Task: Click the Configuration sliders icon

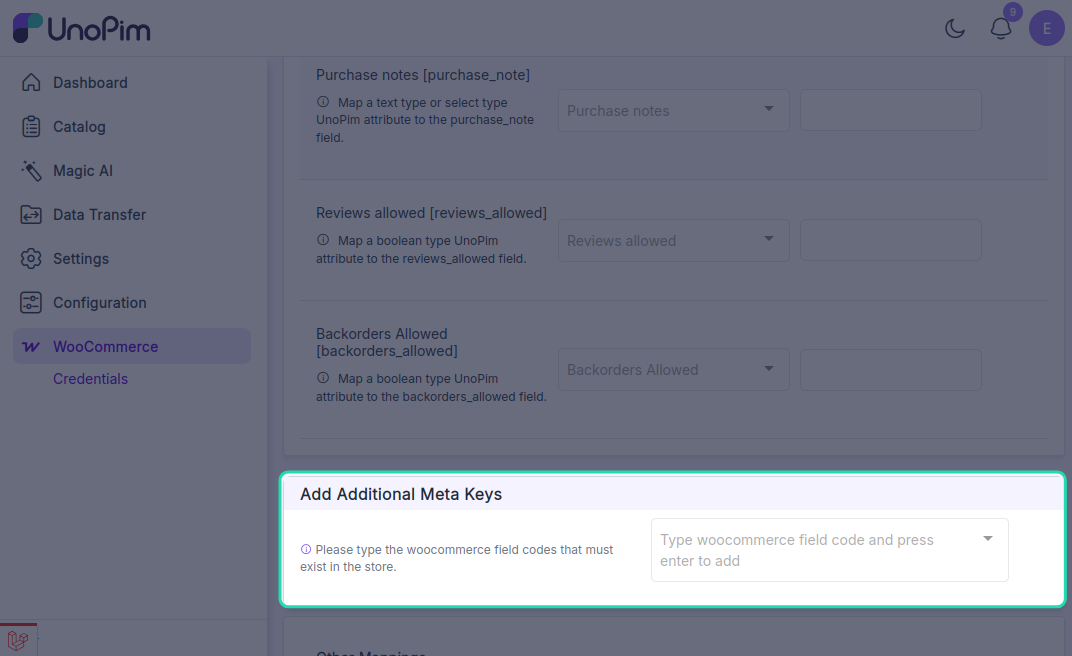Action: [31, 303]
